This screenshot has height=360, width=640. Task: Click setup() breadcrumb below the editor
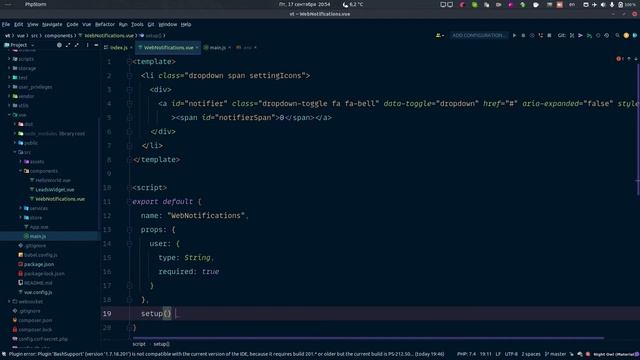click(161, 344)
